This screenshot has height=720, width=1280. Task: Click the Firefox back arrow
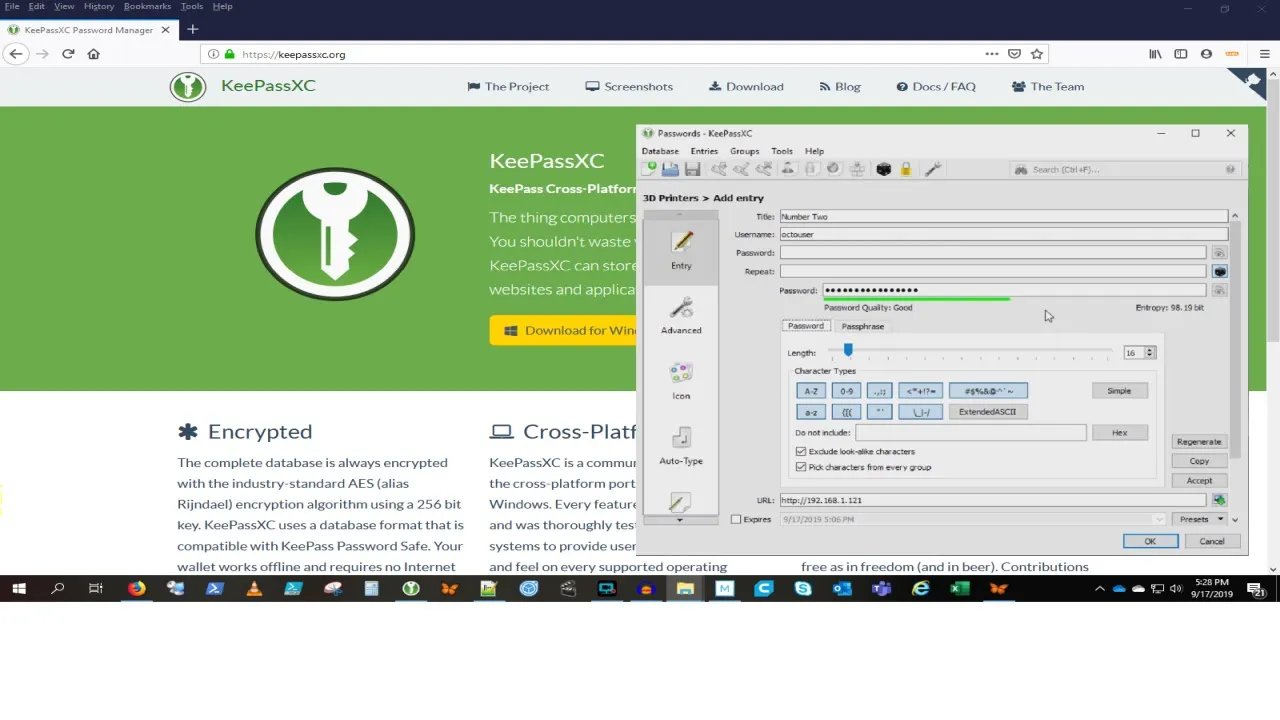(x=16, y=54)
